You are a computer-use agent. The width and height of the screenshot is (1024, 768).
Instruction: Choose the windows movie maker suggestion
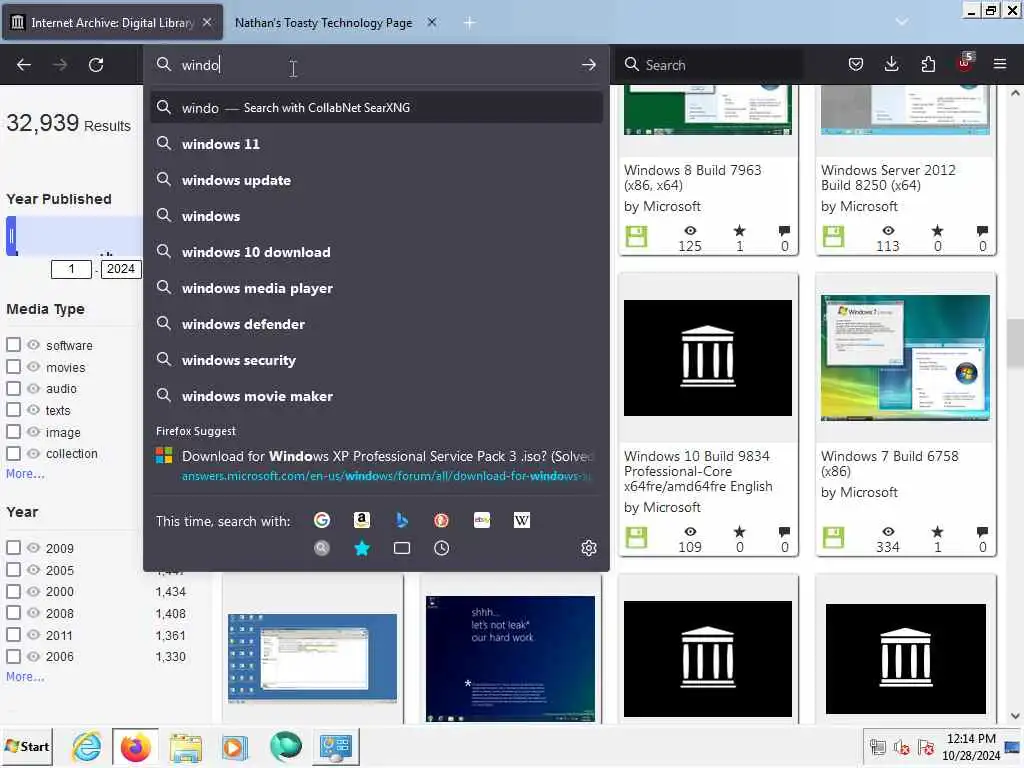pos(376,396)
